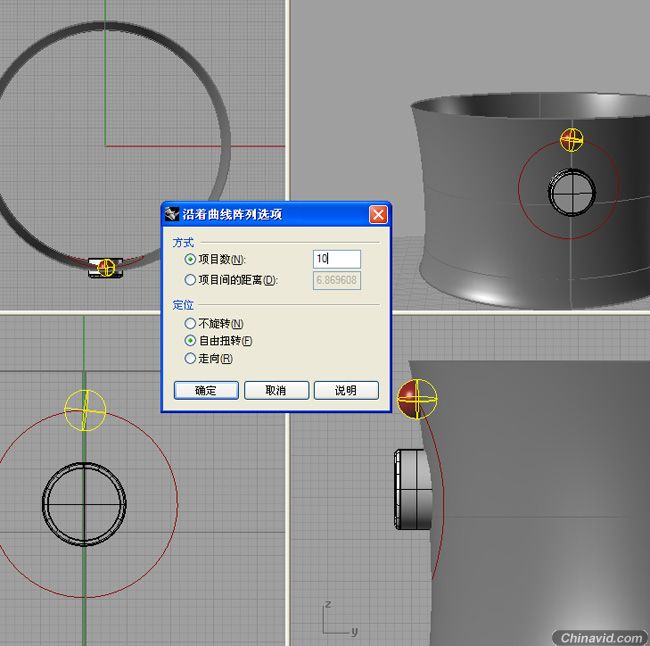Viewport: 650px width, 646px height.
Task: Click the item count input field
Action: pos(337,259)
